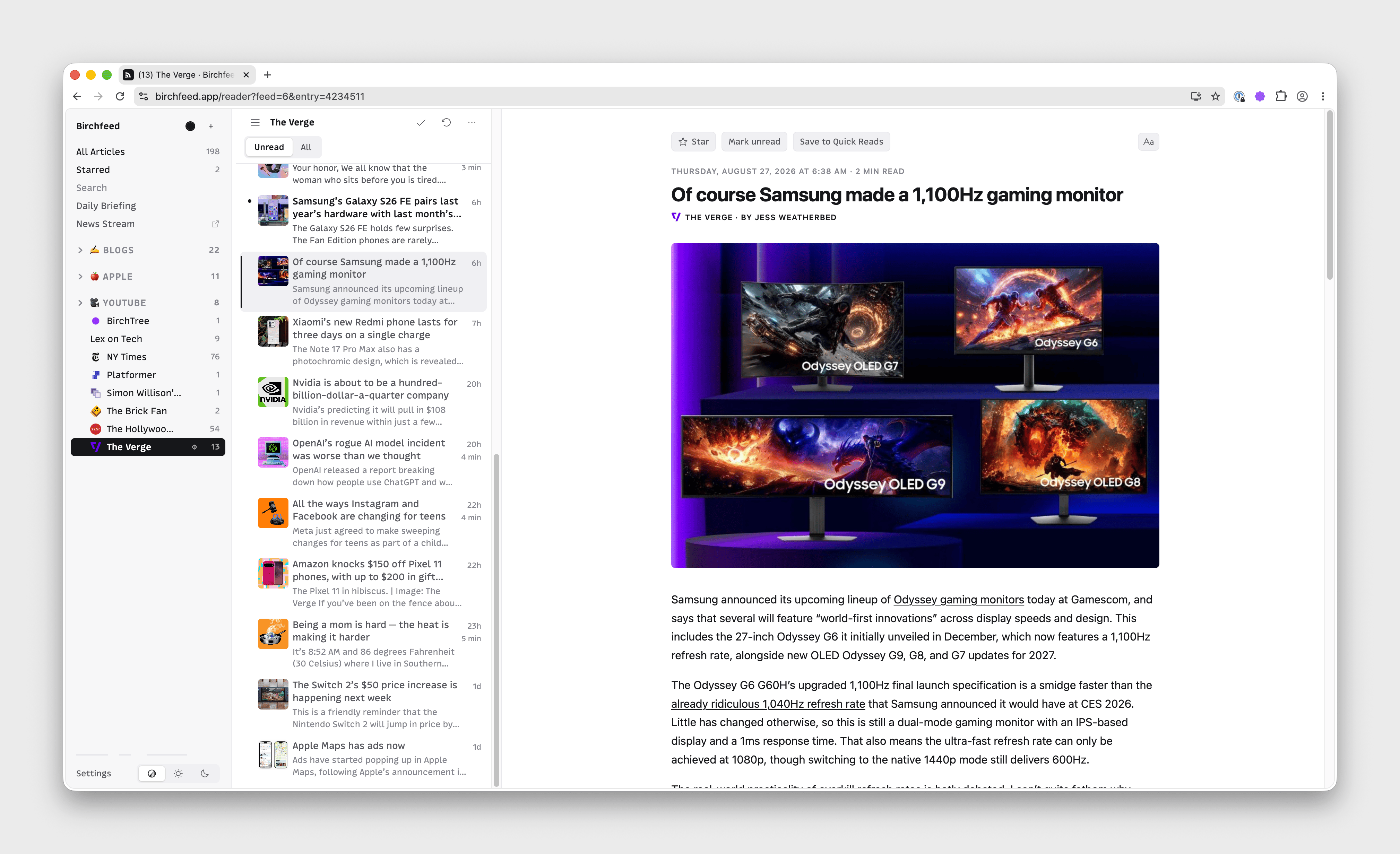The height and width of the screenshot is (854, 1400).
Task: Open already ridiculous 1,040Hz refresh rate link
Action: pyautogui.click(x=768, y=704)
